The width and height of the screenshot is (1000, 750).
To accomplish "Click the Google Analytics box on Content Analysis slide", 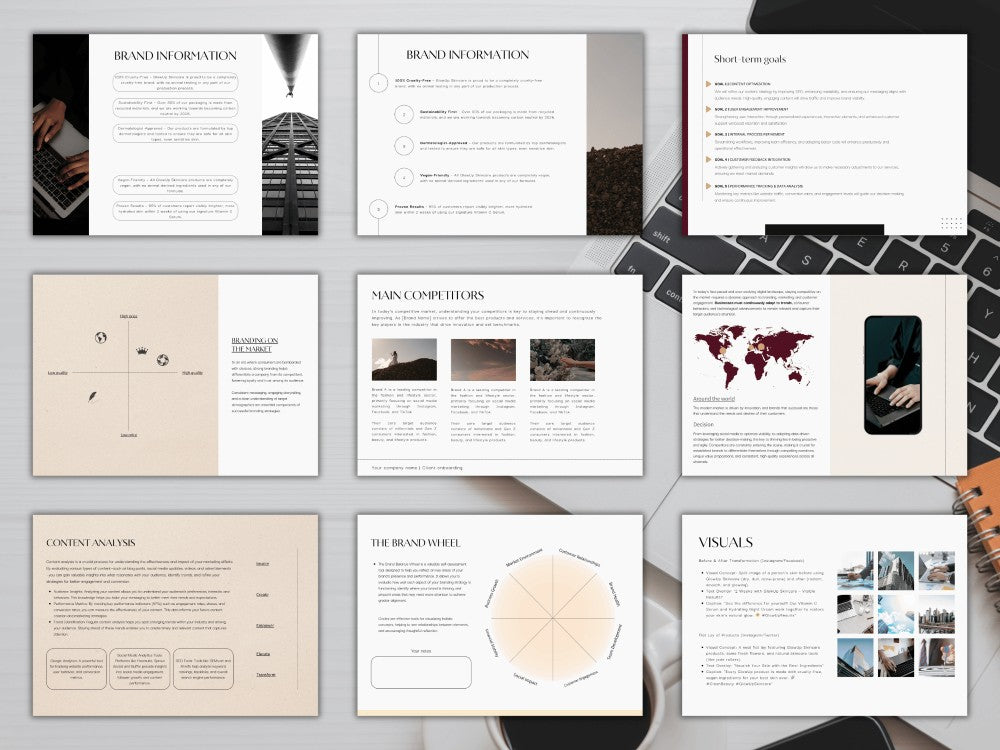I will tap(76, 667).
